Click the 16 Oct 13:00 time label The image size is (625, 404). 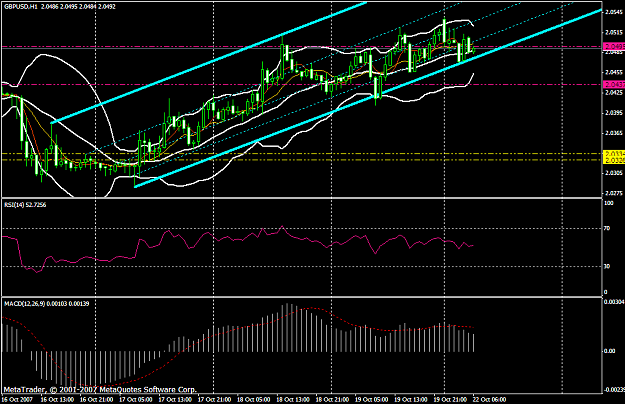pos(57,399)
